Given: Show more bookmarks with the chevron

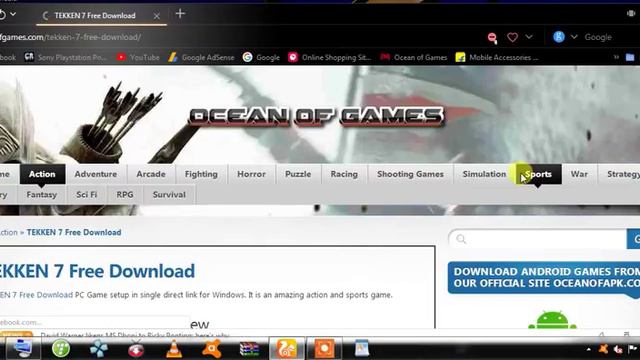Looking at the screenshot, I should click(x=616, y=57).
